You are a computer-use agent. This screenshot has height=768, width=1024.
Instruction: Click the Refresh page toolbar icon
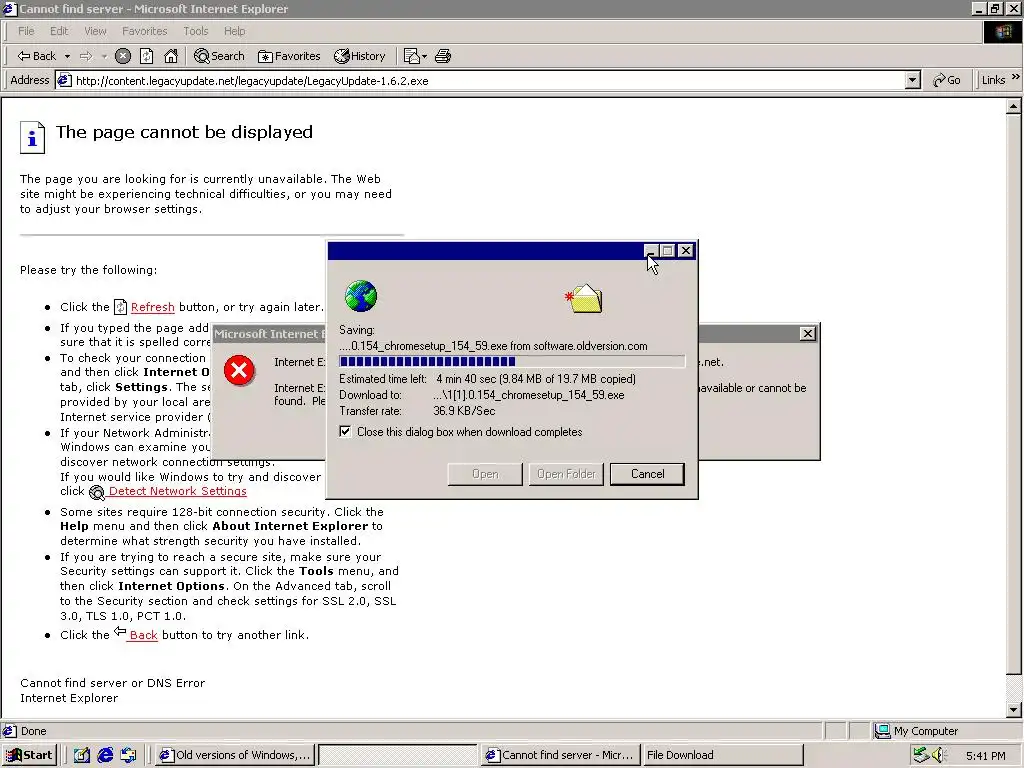click(147, 56)
